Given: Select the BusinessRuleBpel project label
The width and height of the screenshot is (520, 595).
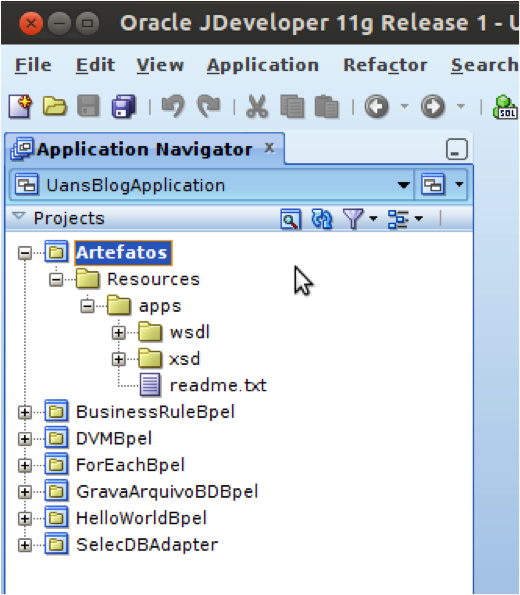Looking at the screenshot, I should [155, 412].
